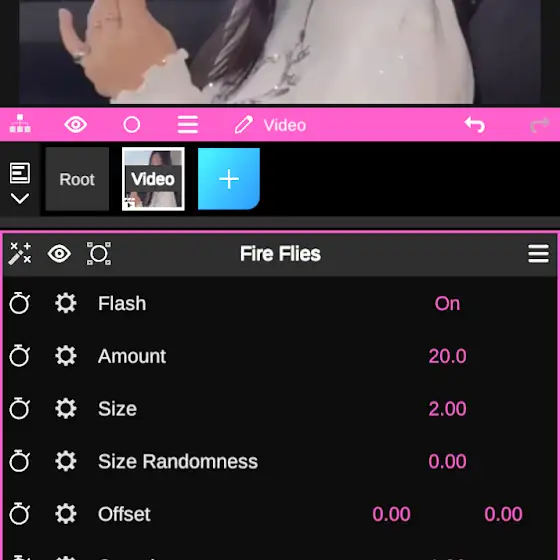The image size is (560, 560).
Task: Toggle preview eye in pink toolbar
Action: point(76,125)
